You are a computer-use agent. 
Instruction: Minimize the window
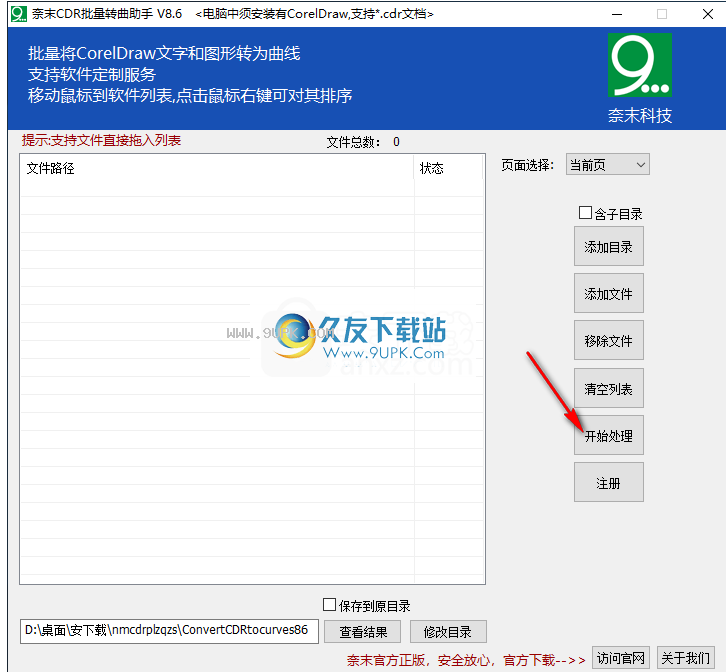click(617, 14)
